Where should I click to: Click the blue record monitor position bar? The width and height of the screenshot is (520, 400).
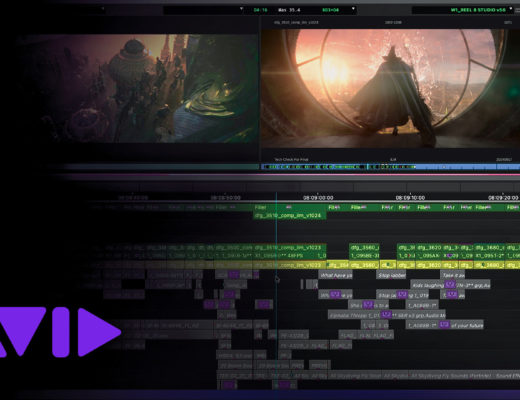[x=390, y=167]
